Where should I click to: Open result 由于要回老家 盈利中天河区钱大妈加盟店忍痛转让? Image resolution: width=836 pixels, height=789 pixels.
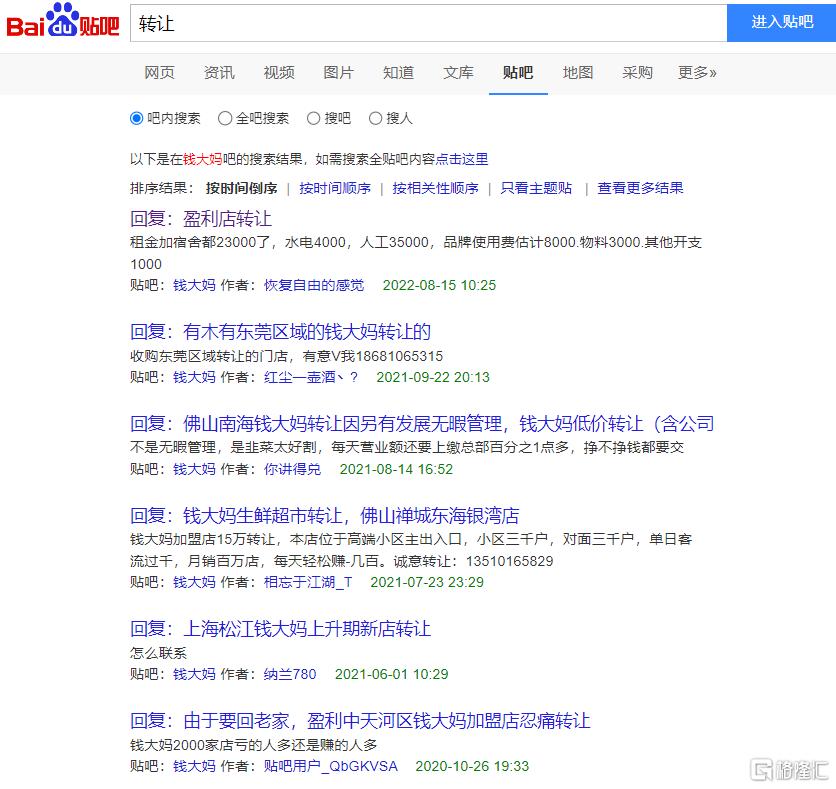(x=360, y=721)
